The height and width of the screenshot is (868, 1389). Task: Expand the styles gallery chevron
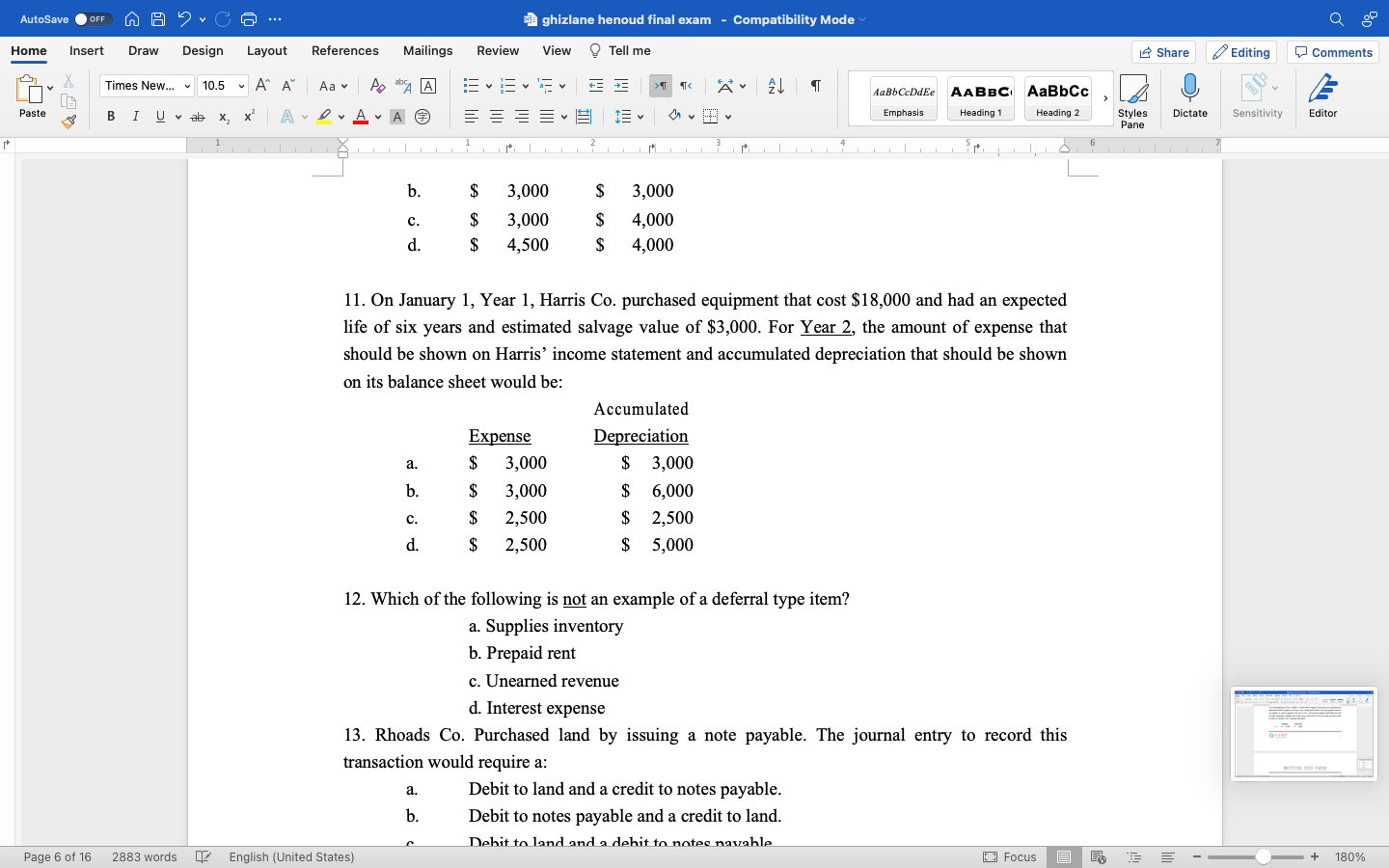1105,98
